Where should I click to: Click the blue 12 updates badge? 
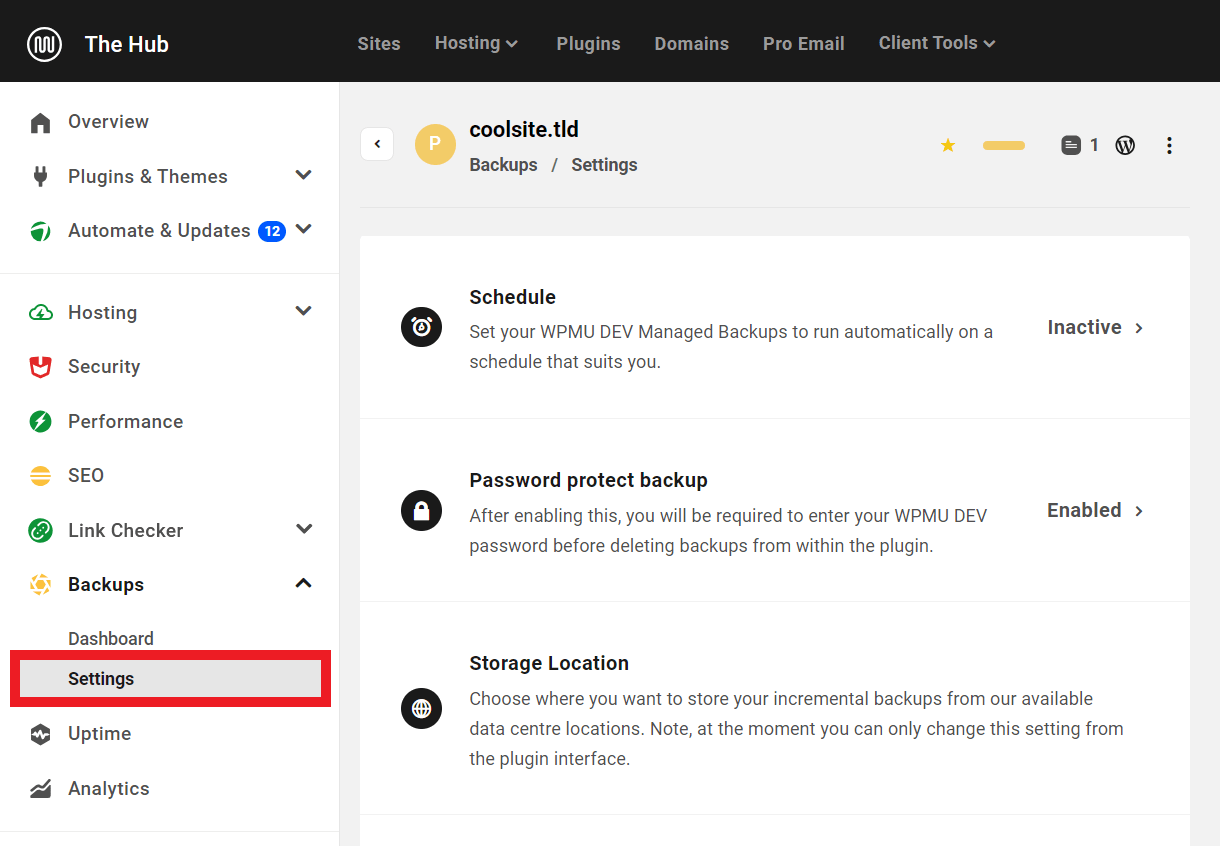click(x=272, y=231)
